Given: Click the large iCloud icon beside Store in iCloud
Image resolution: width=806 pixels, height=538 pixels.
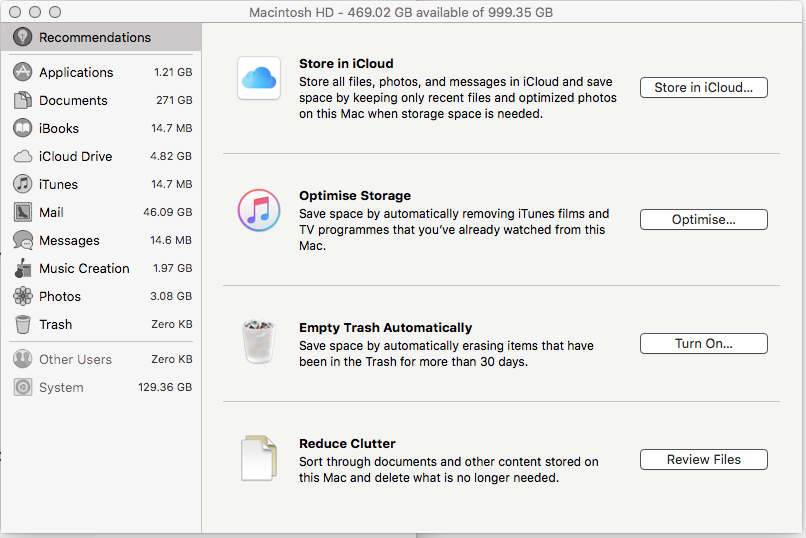Looking at the screenshot, I should 259,78.
